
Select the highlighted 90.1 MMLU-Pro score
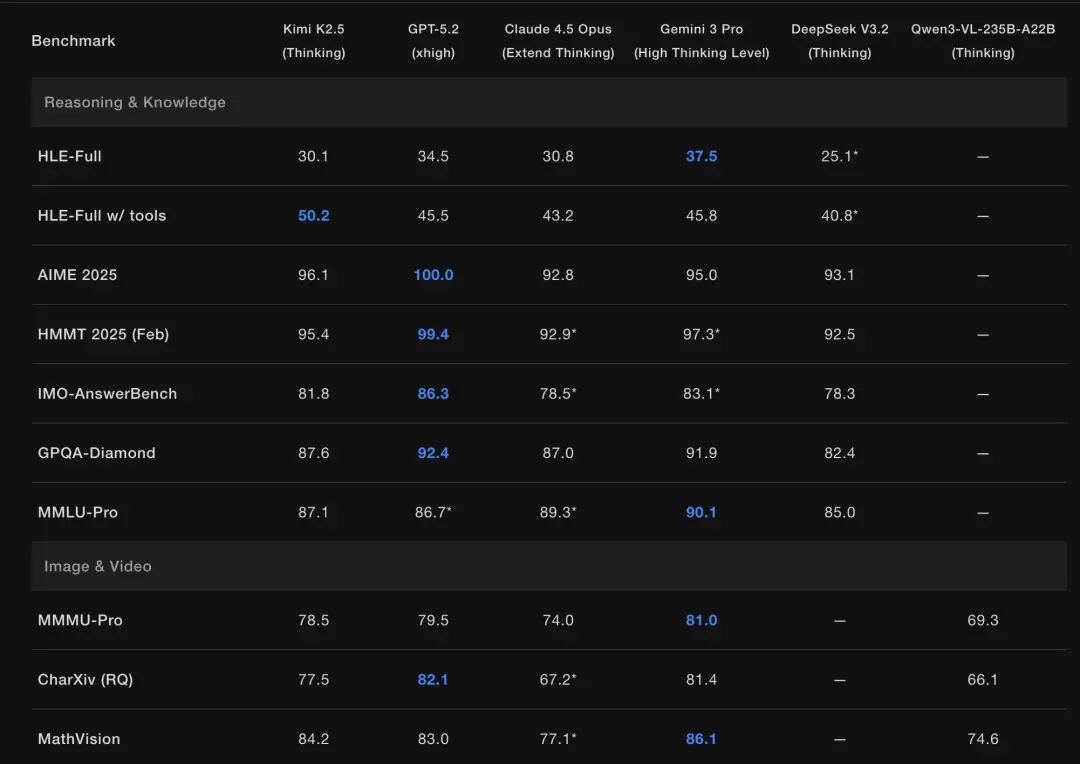pyautogui.click(x=701, y=512)
